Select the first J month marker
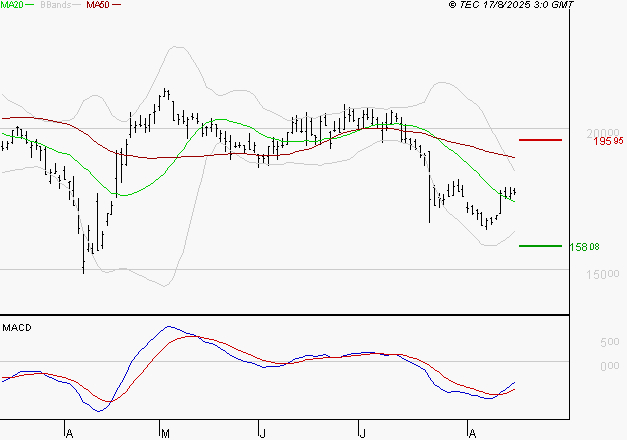627x440 pixels. click(262, 433)
